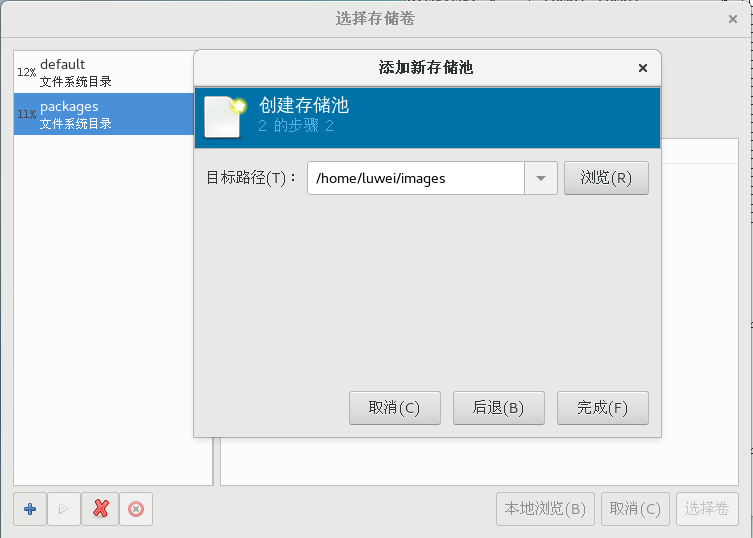The height and width of the screenshot is (538, 753).
Task: Click the red X stop pool icon
Action: [100, 509]
